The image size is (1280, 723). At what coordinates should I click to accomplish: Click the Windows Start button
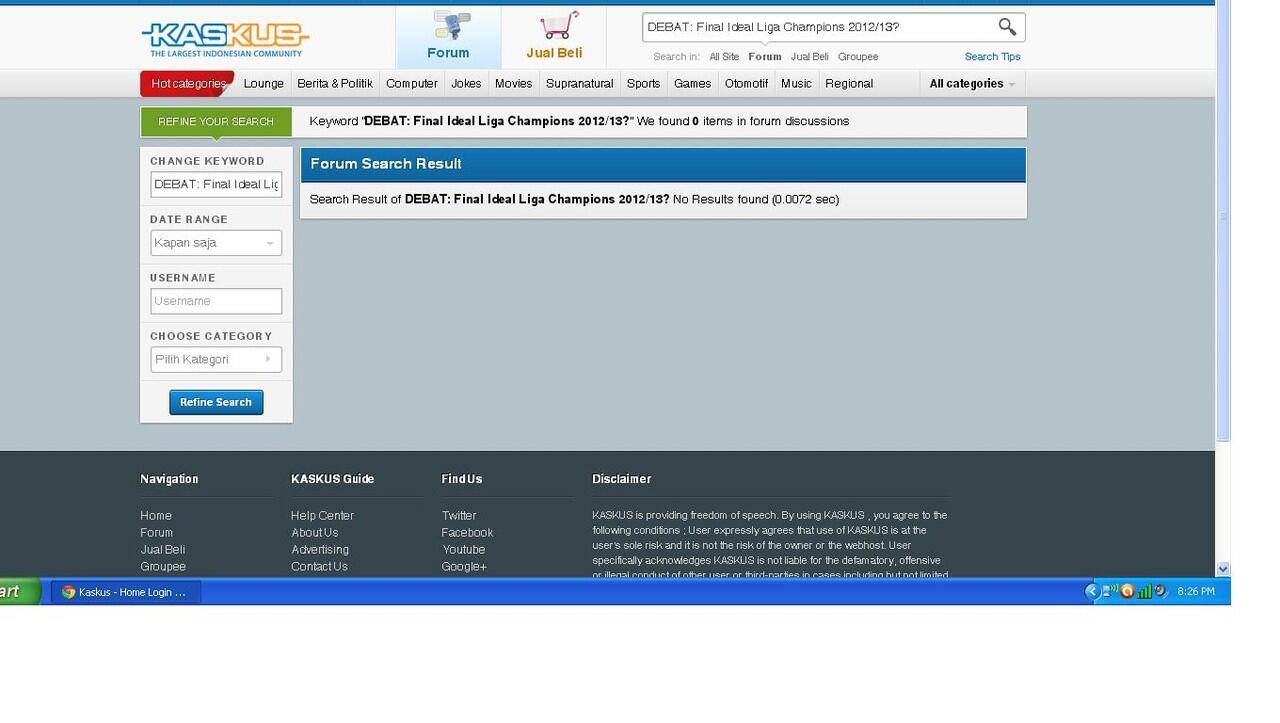coord(19,591)
